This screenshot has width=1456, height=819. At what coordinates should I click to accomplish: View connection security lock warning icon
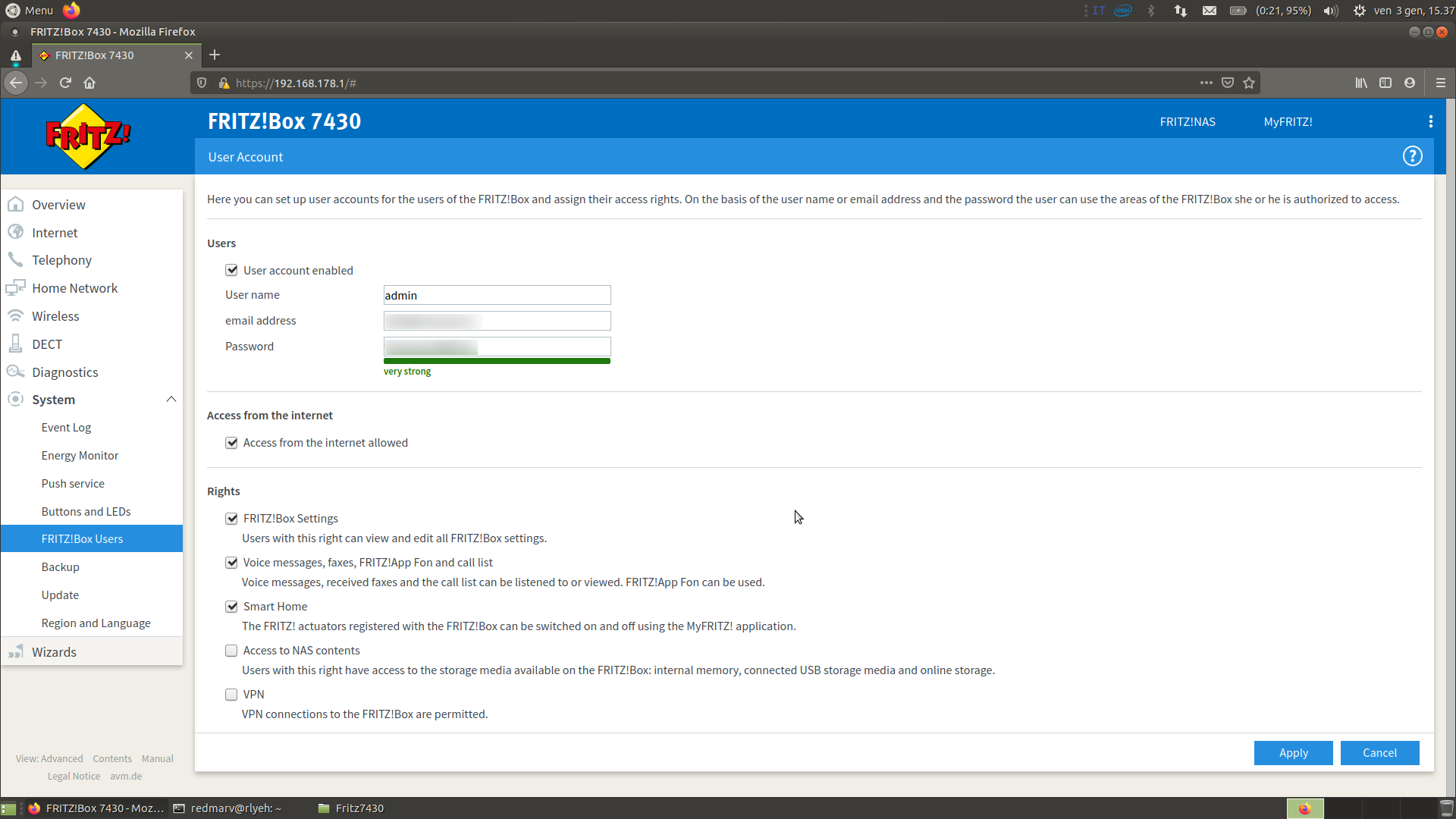pos(224,83)
